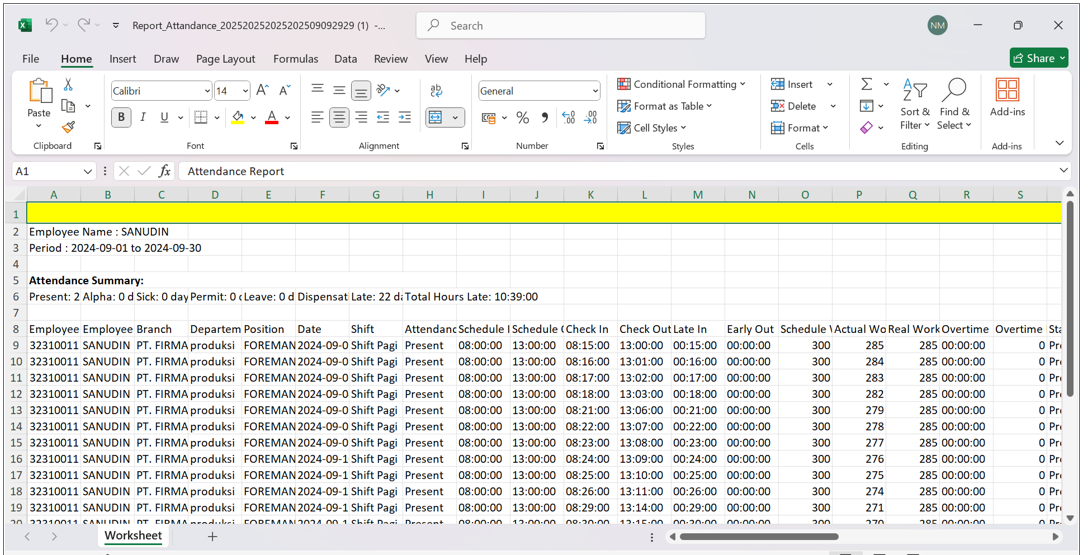Click the Format Painter brush icon
This screenshot has width=1089, height=555.
click(68, 127)
